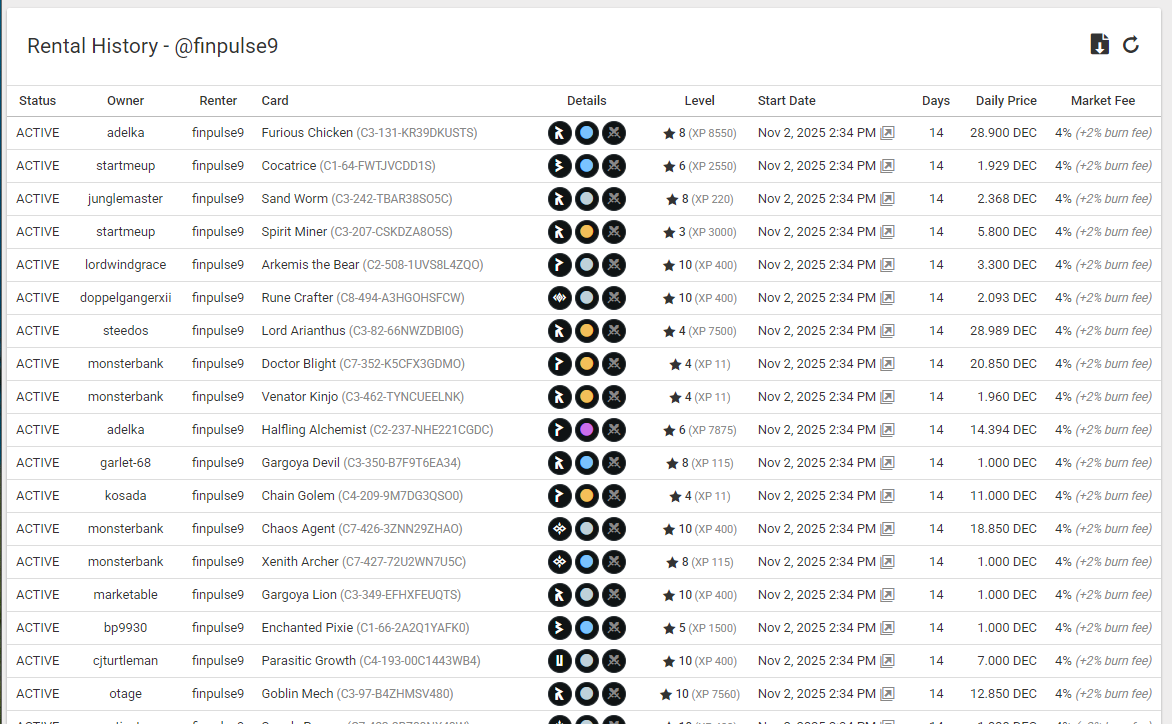Click crossed-swords icon in Goblin Mech row

(614, 693)
